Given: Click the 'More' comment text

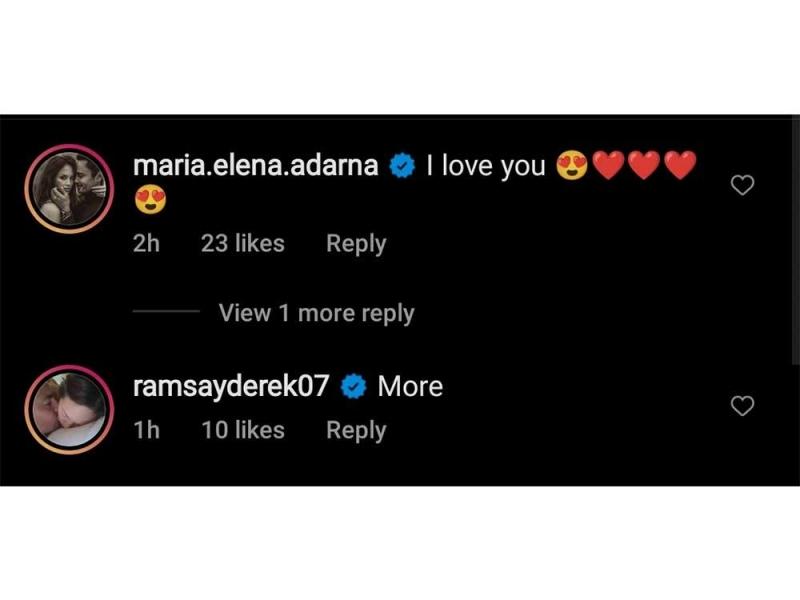Looking at the screenshot, I should click(x=410, y=387).
